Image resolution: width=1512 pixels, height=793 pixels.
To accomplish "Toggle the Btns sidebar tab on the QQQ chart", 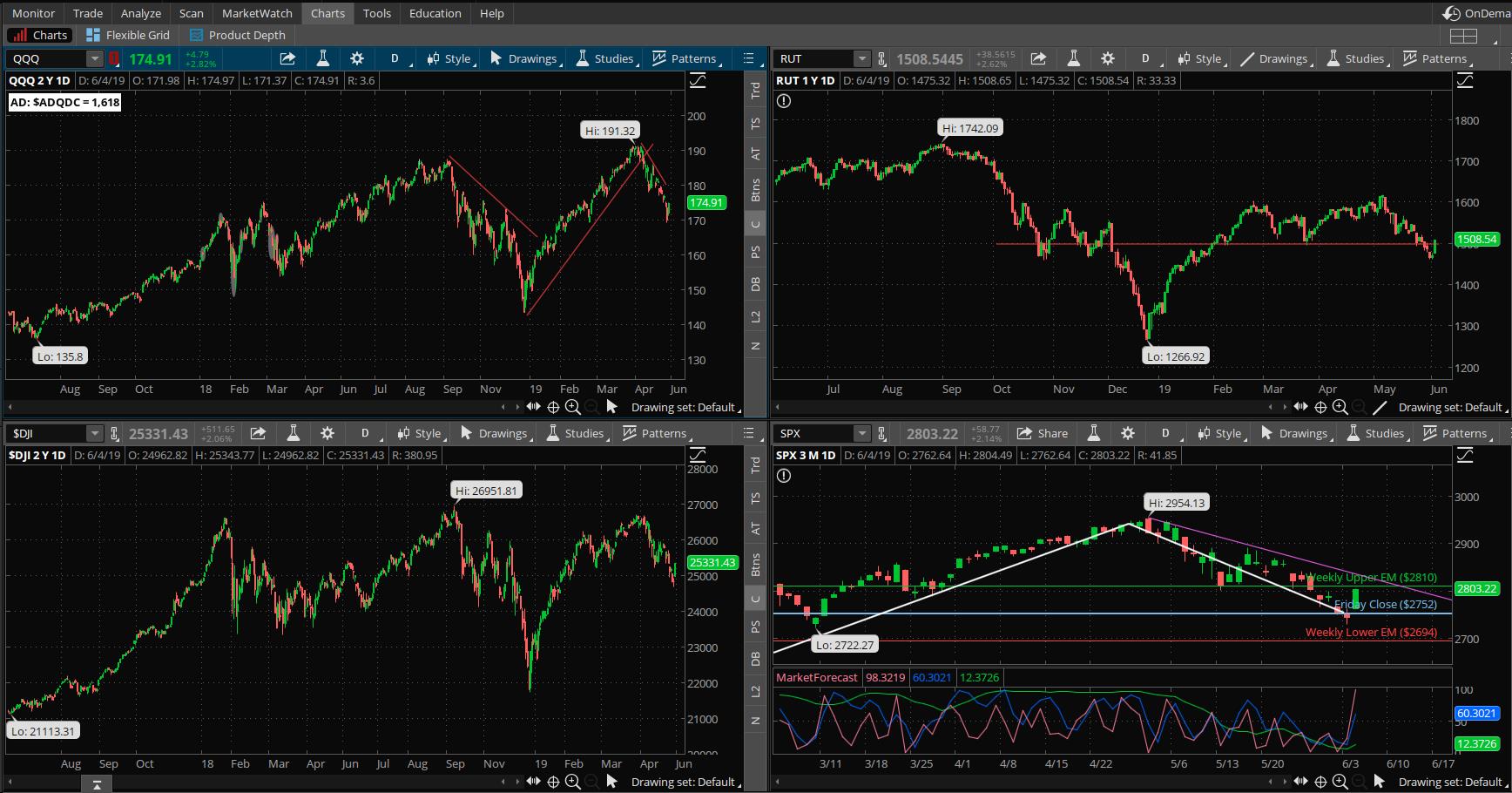I will pos(755,189).
